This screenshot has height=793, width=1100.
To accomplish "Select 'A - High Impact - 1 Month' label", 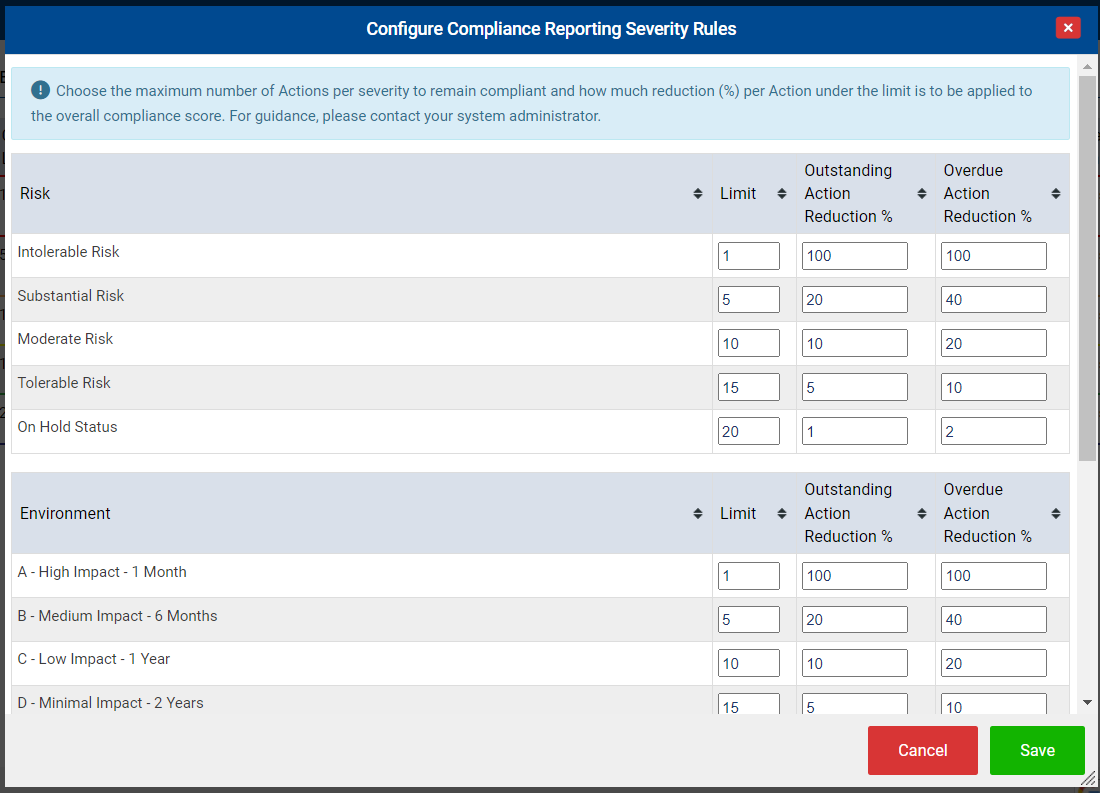I will coord(102,572).
